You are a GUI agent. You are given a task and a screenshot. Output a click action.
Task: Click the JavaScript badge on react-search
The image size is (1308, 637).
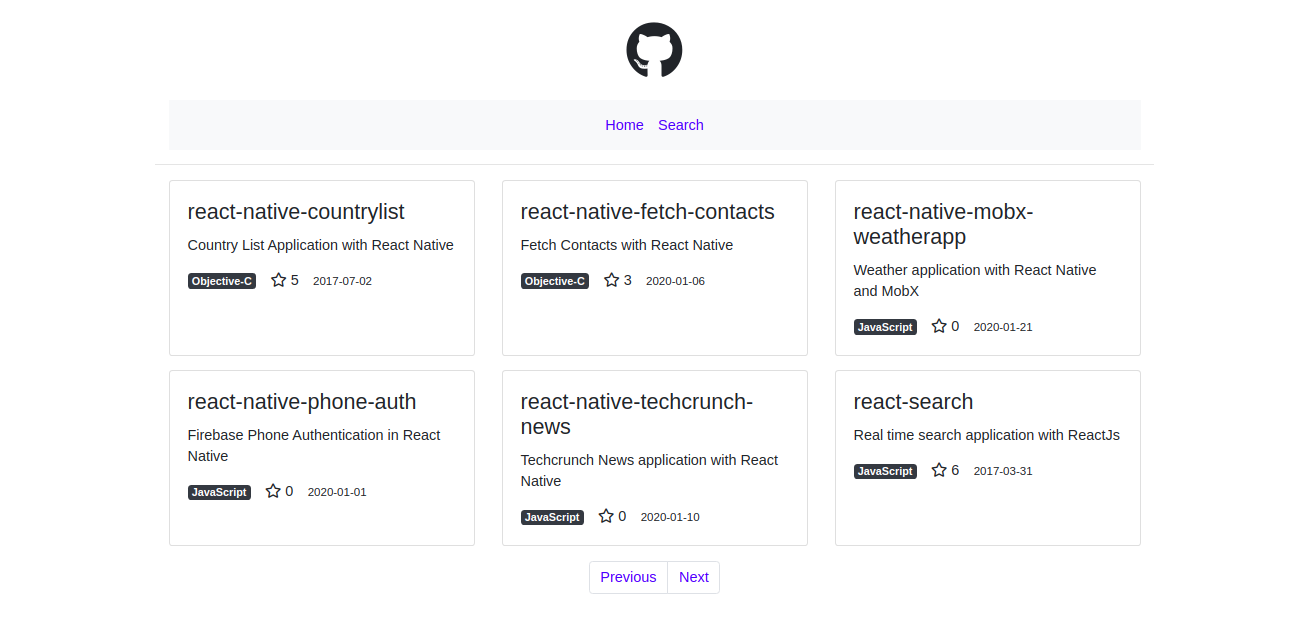885,471
